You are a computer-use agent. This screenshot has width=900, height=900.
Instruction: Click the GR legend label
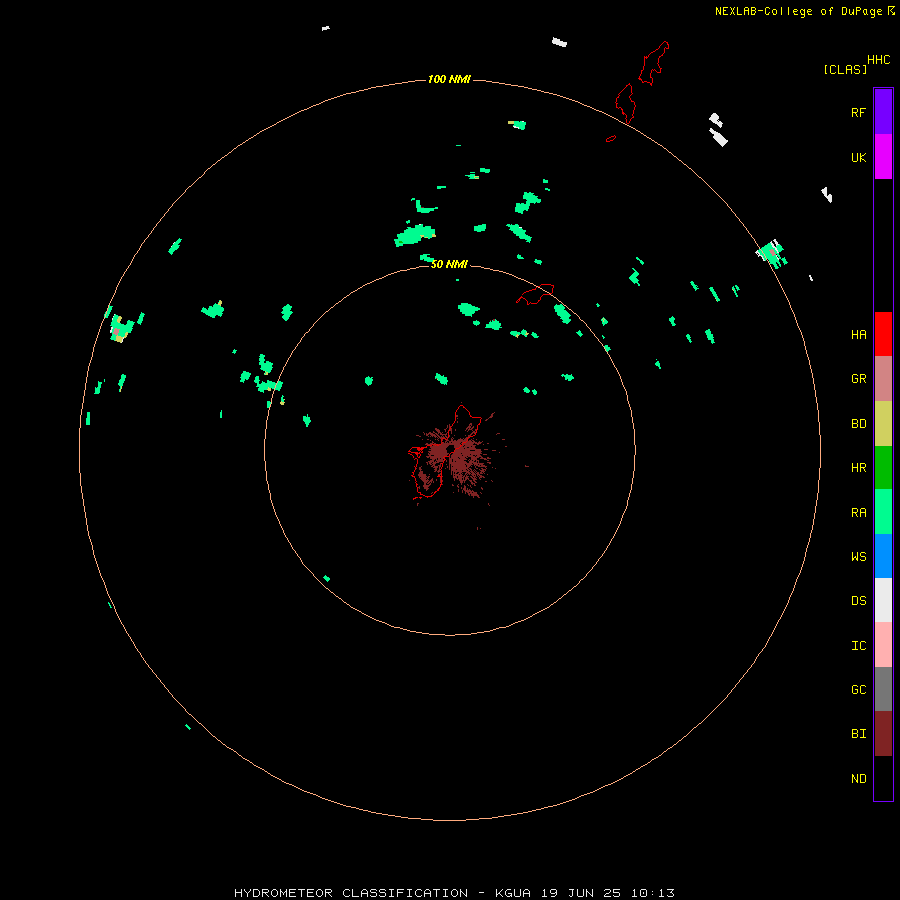pos(858,379)
